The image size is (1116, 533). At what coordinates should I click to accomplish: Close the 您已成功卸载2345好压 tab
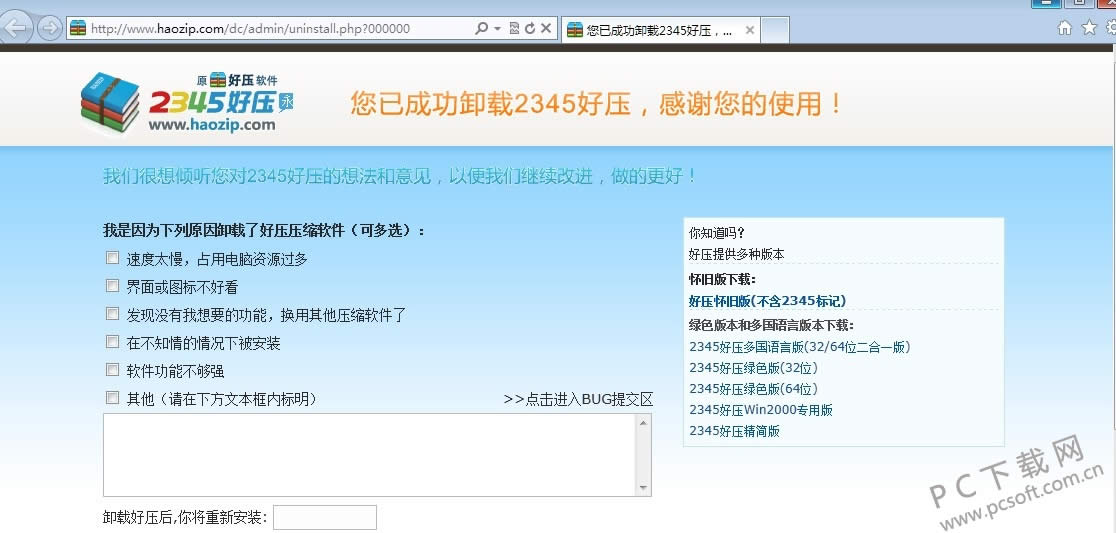coord(749,31)
